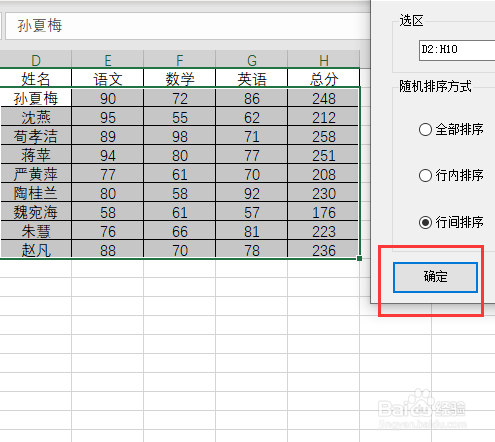
Task: Select the cell containing 陶桂兰
Action: (x=36, y=193)
